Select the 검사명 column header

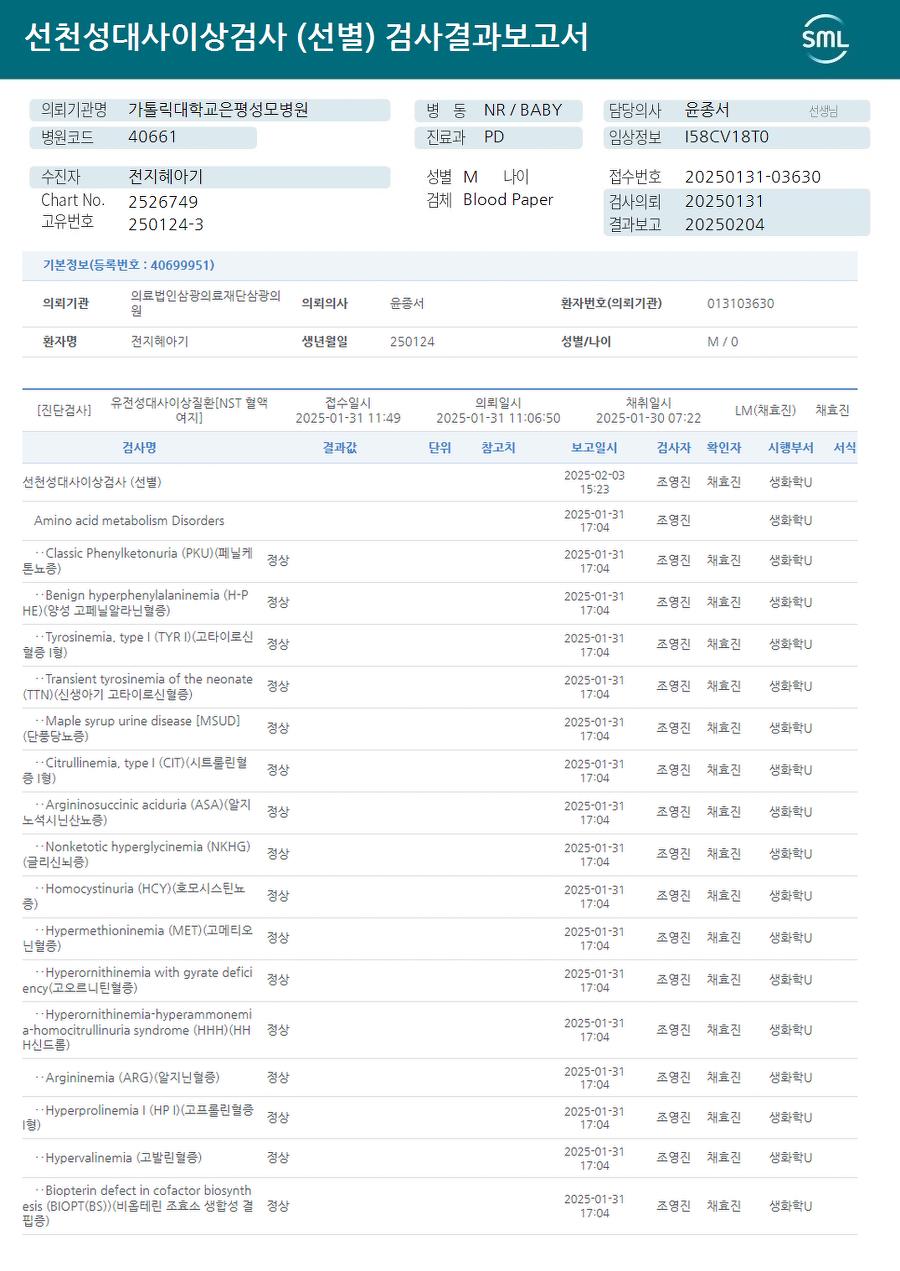tap(139, 448)
